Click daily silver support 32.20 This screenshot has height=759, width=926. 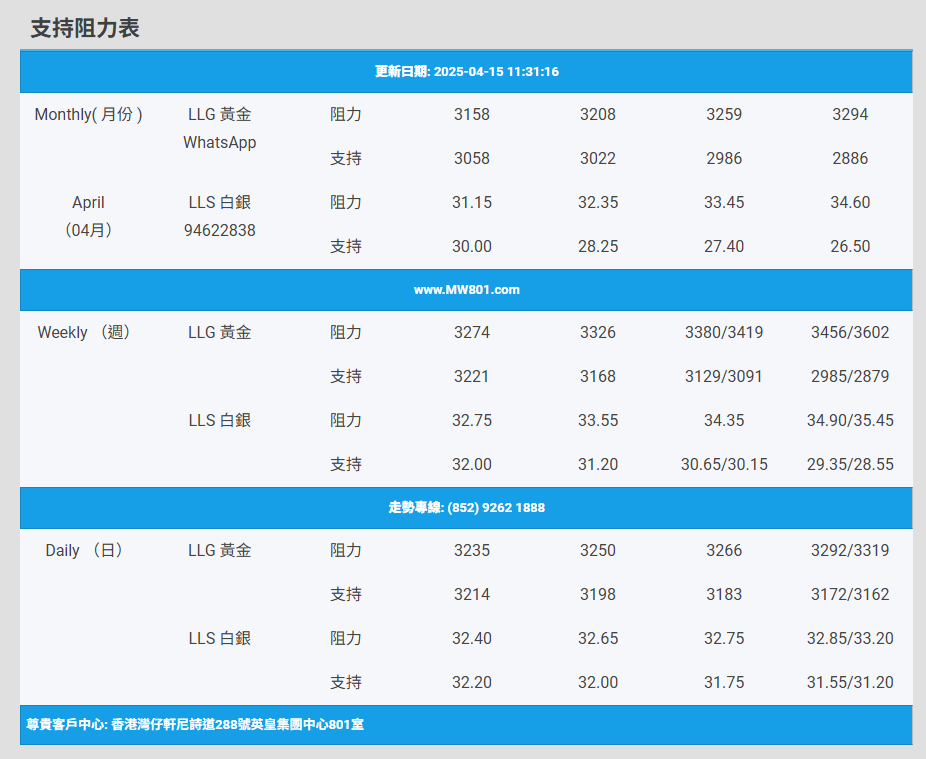pyautogui.click(x=472, y=682)
